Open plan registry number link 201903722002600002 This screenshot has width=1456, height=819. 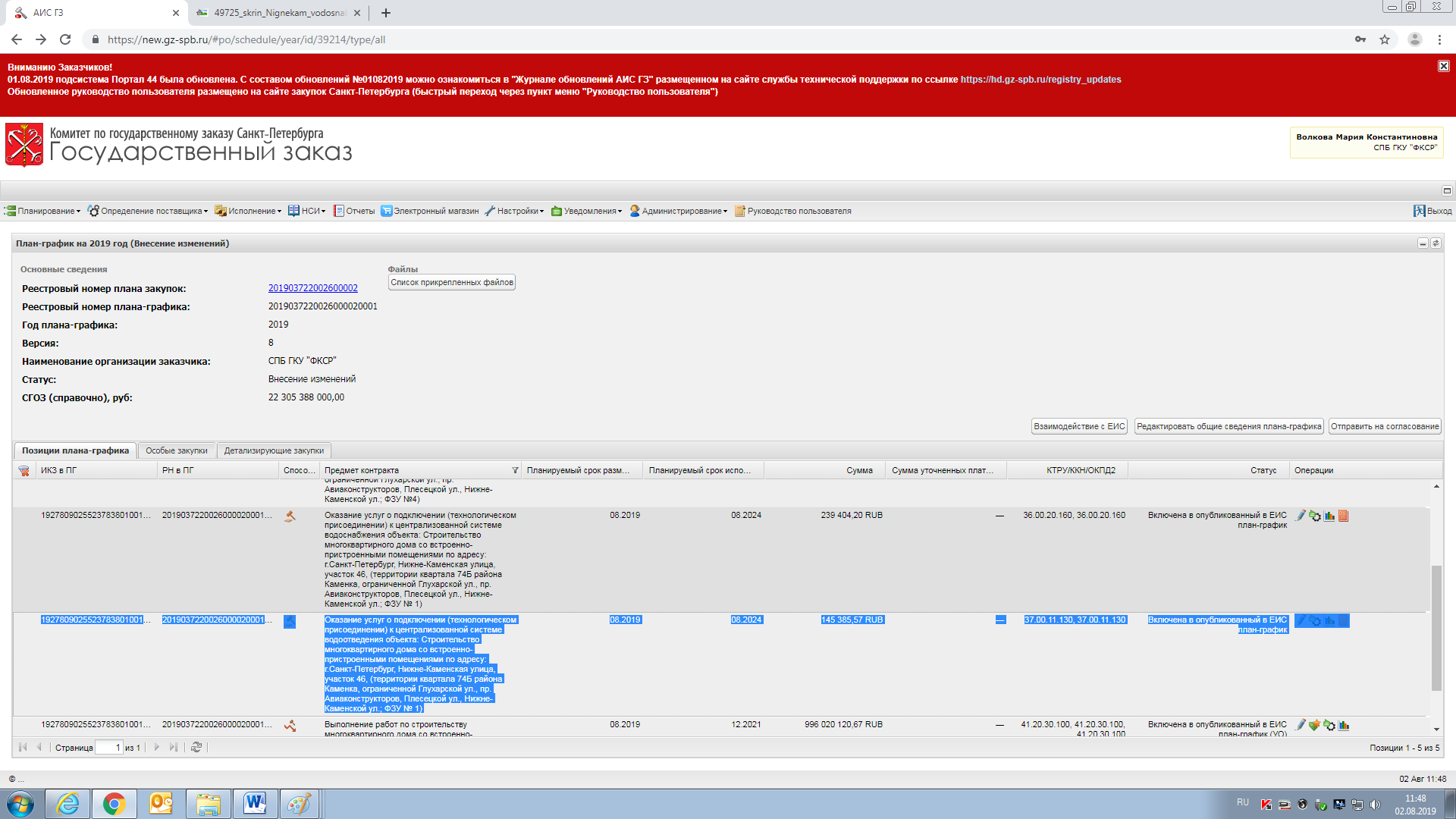click(x=313, y=288)
